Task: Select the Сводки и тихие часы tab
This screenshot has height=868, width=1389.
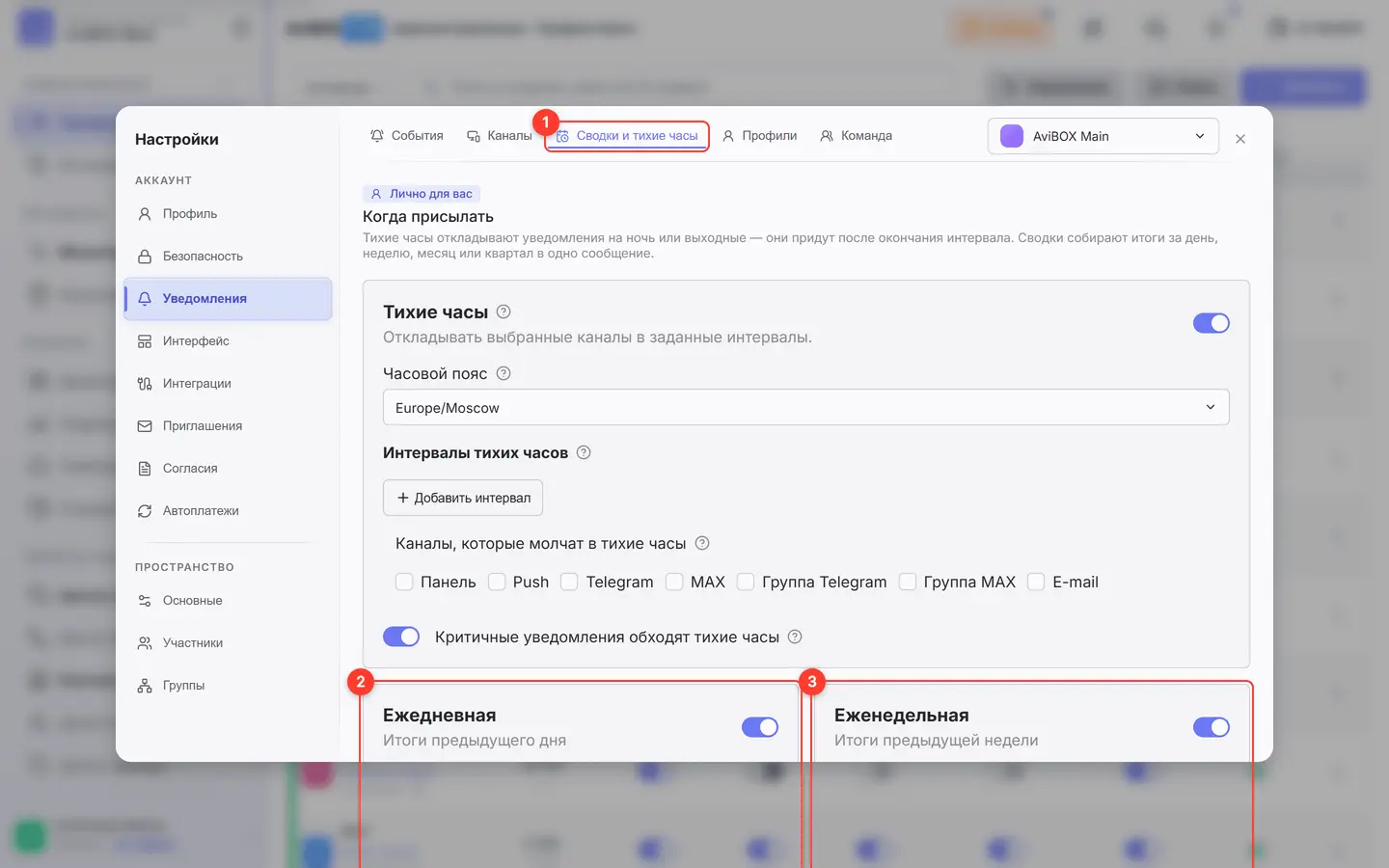Action: 627,136
